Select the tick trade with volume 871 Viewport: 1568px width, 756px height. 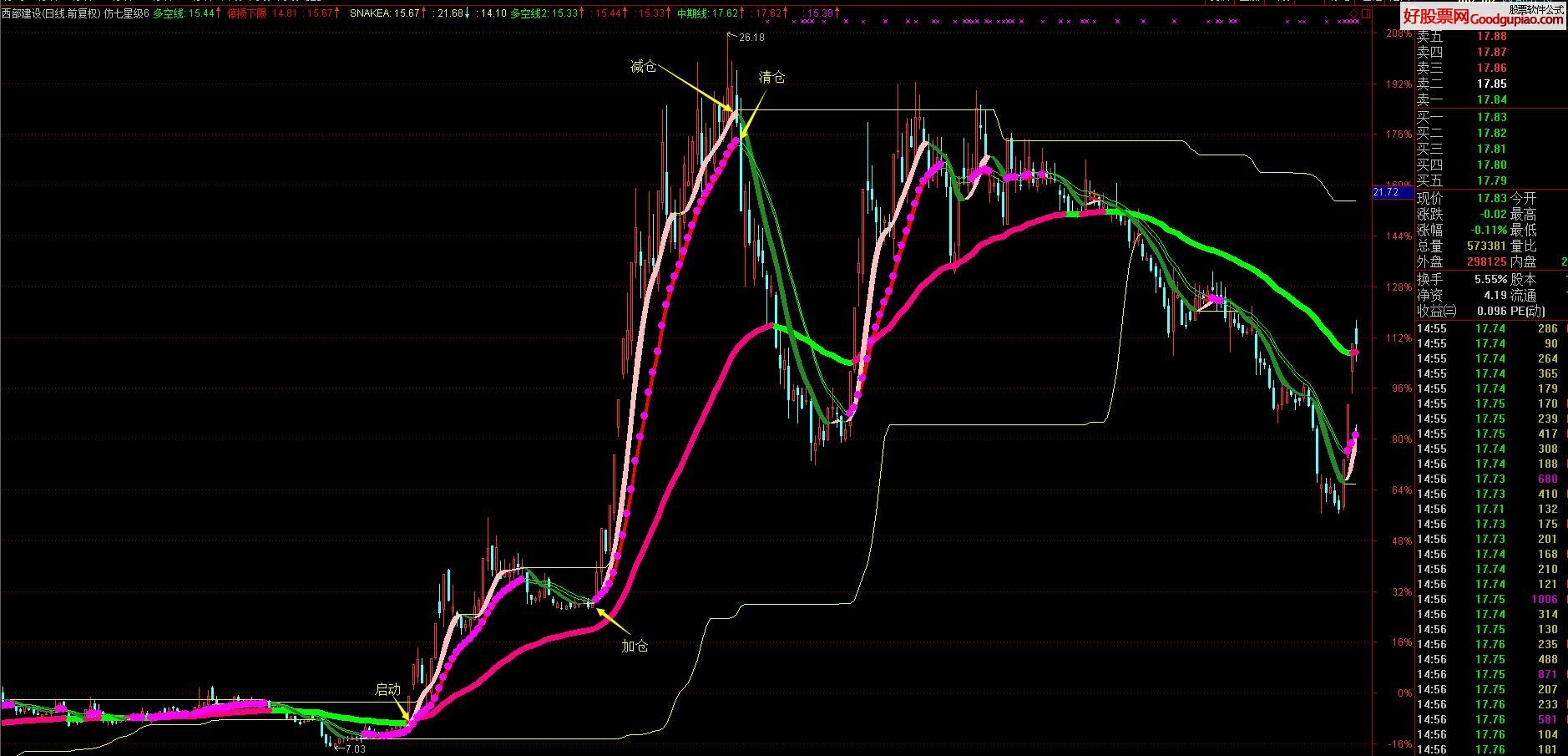1490,675
